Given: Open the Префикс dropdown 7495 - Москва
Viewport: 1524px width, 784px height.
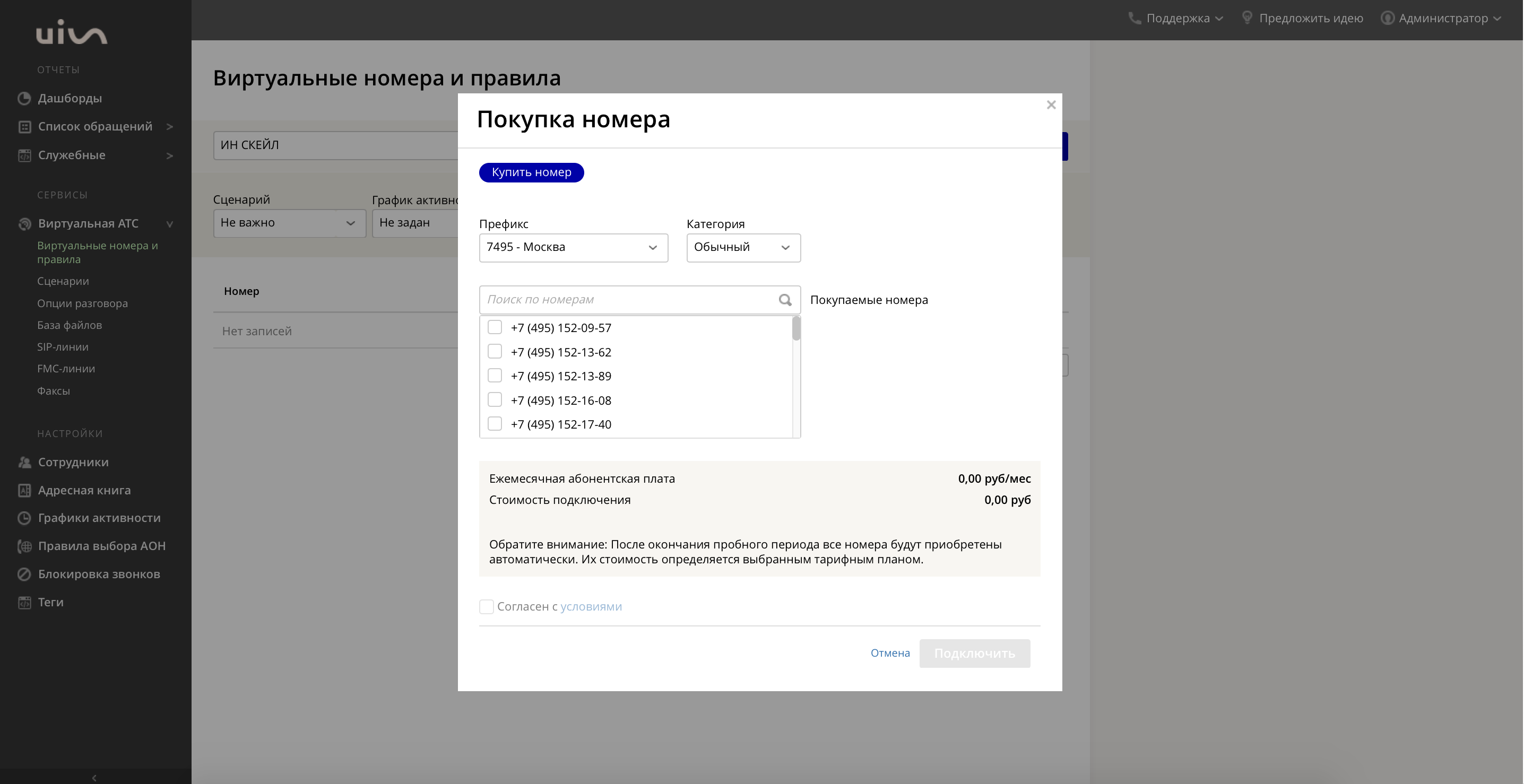Looking at the screenshot, I should coord(573,248).
